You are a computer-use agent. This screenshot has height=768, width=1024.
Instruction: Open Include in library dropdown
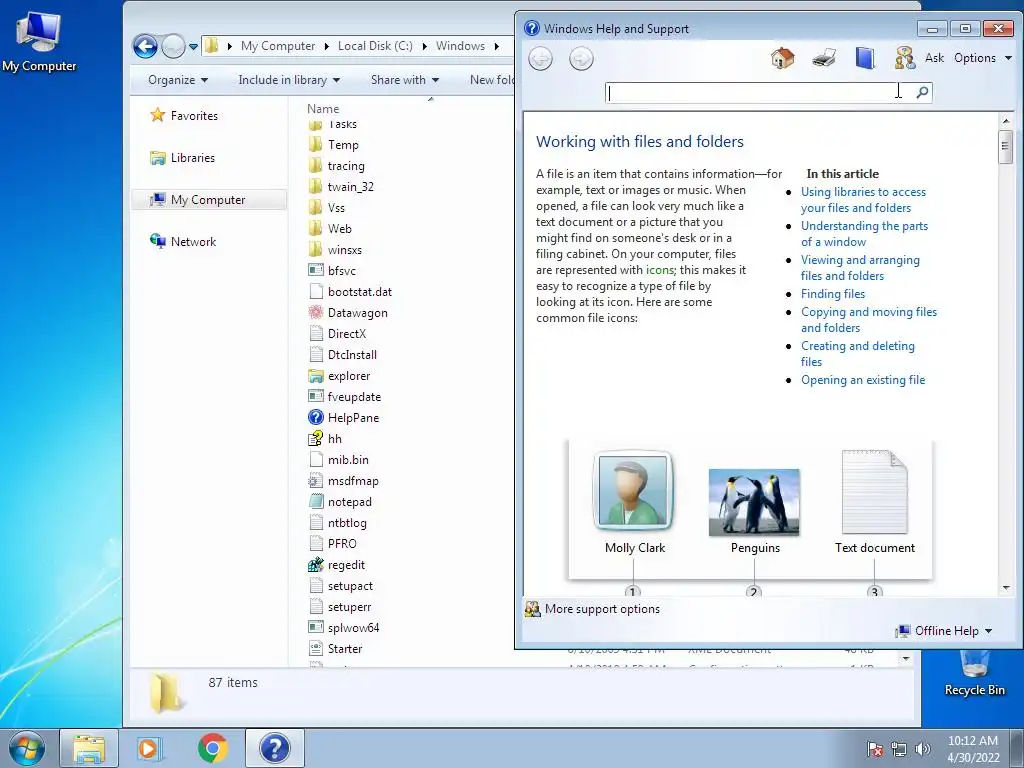pyautogui.click(x=289, y=80)
